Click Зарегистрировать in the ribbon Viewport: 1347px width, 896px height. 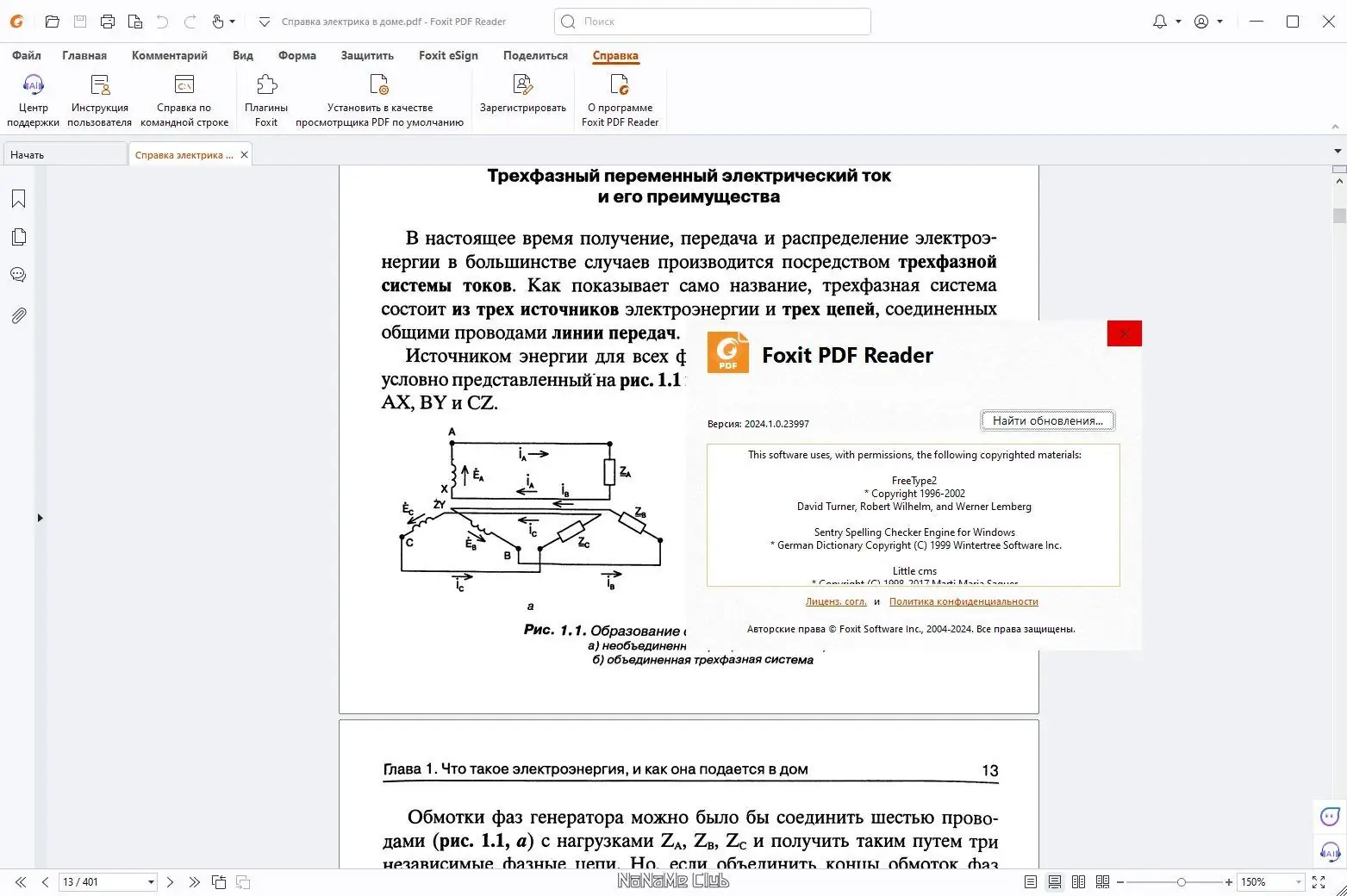coord(522,97)
